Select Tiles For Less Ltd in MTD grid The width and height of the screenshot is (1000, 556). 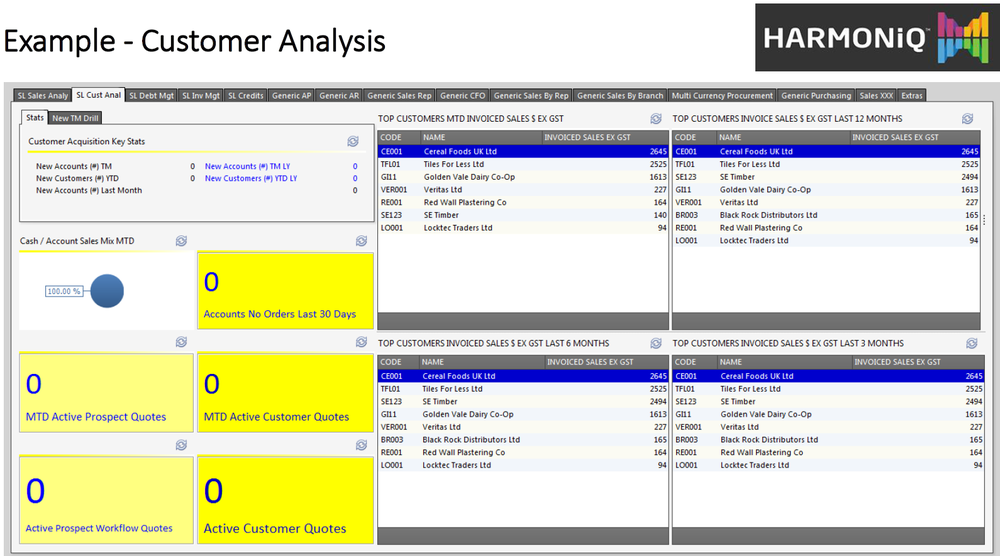pos(523,165)
